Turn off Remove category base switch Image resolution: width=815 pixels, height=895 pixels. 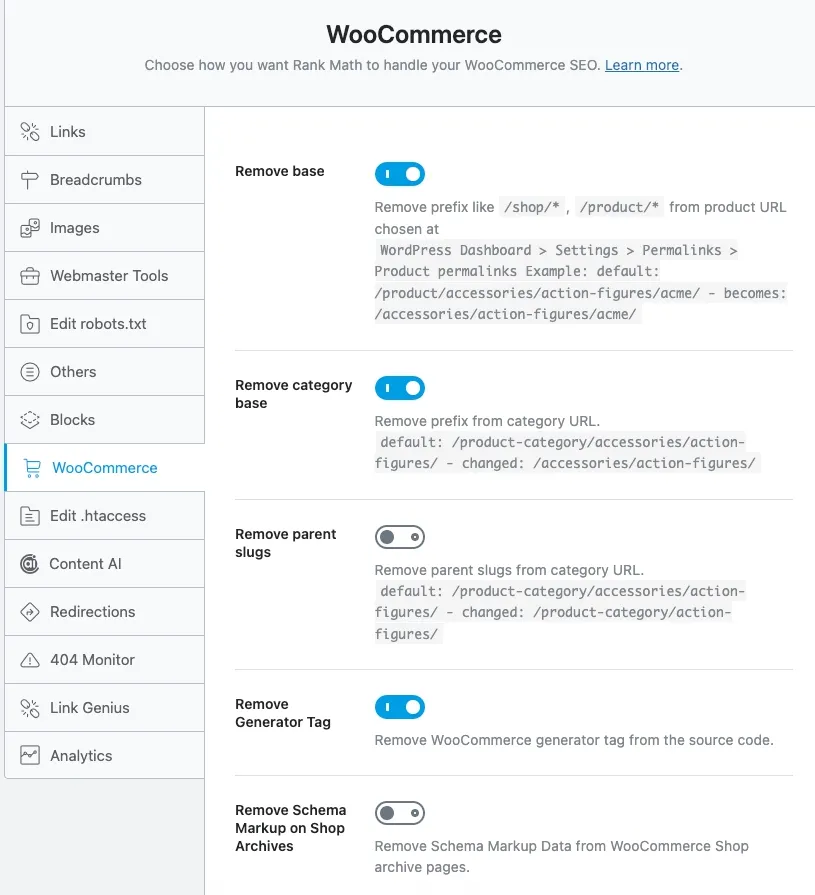coord(400,388)
